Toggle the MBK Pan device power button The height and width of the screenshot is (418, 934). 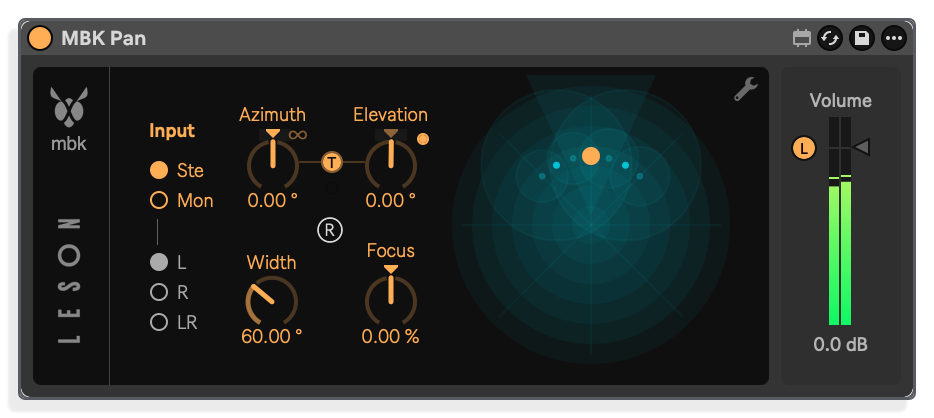coord(40,39)
